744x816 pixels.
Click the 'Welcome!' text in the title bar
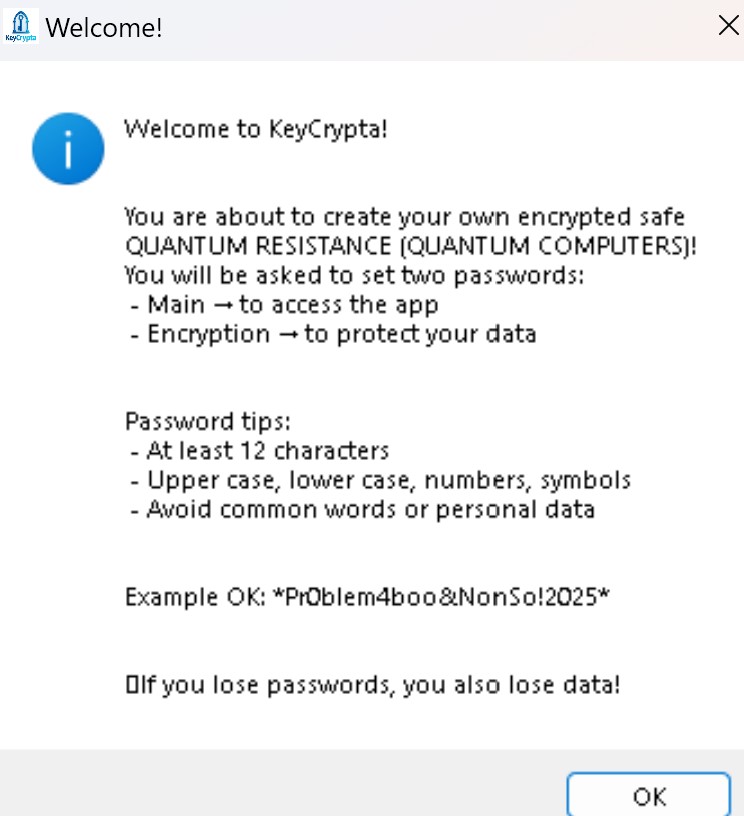104,27
